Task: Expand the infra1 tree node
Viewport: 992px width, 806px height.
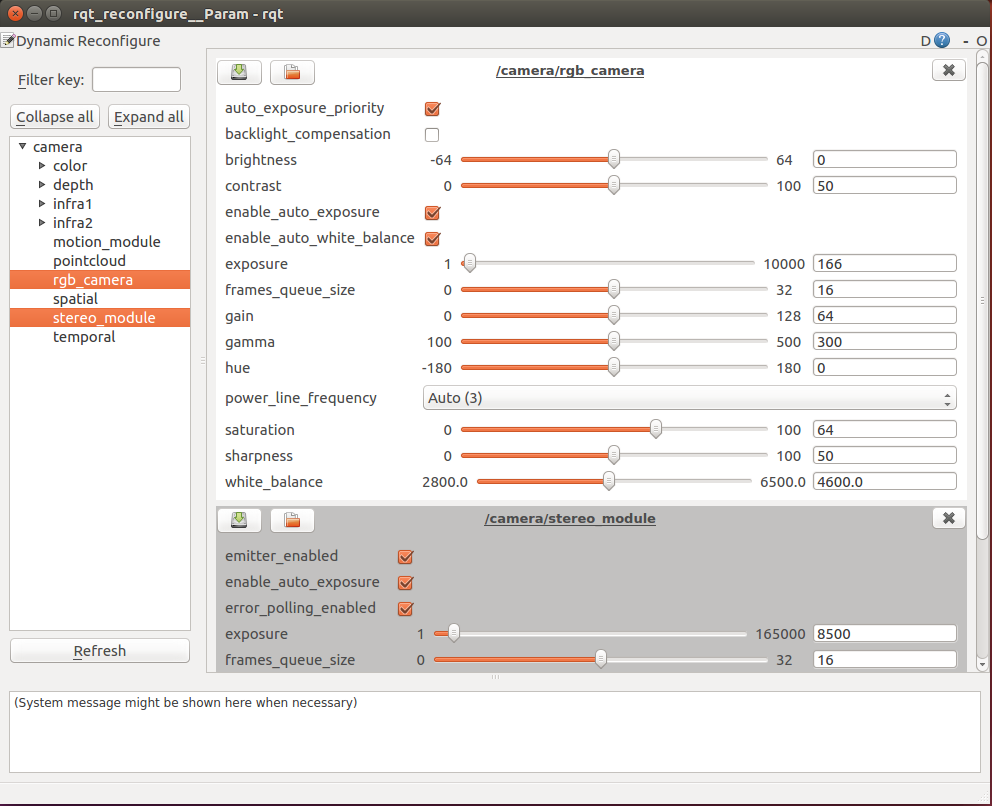Action: point(42,204)
